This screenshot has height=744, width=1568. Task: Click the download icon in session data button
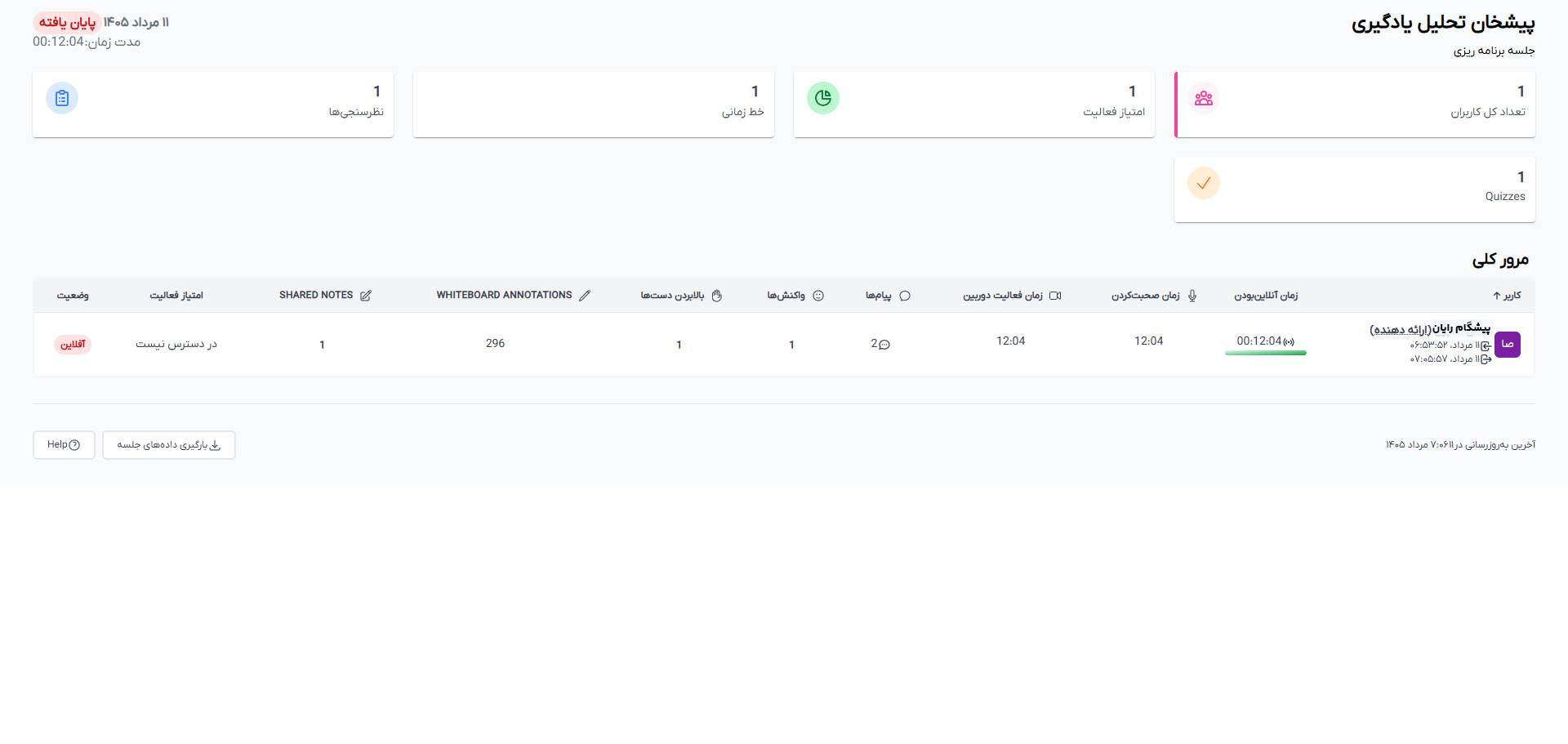(x=216, y=445)
